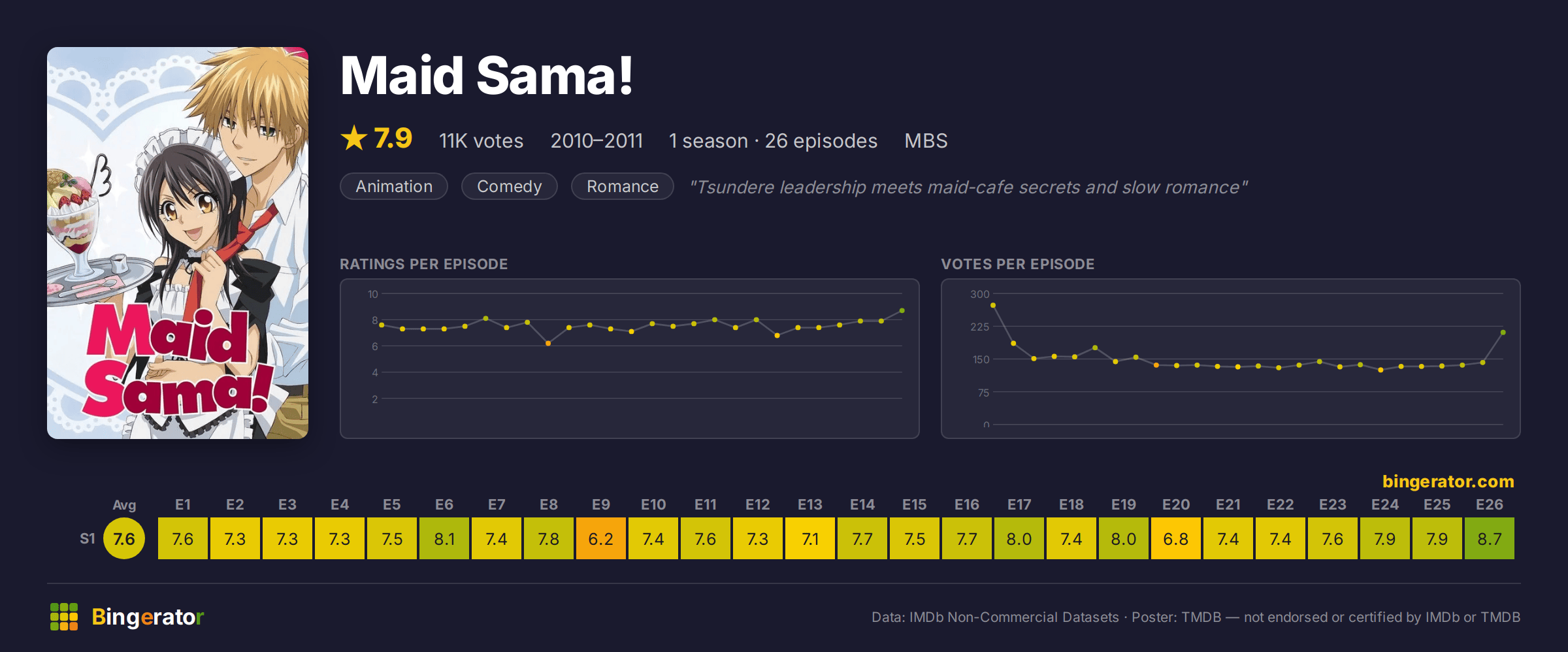Select the Comedy genre tag
This screenshot has height=652, width=1568.
pos(510,186)
